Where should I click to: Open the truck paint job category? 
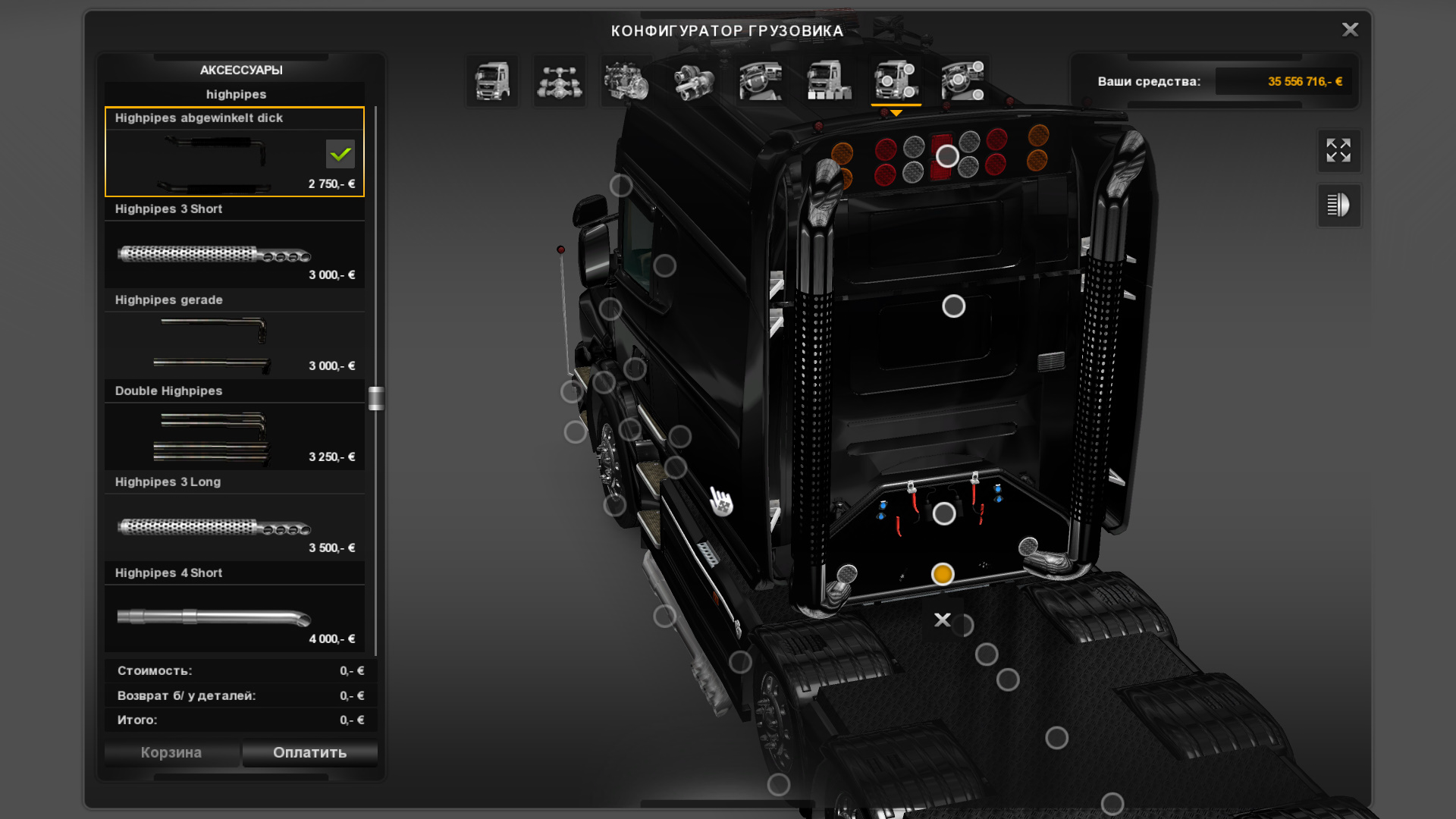828,80
